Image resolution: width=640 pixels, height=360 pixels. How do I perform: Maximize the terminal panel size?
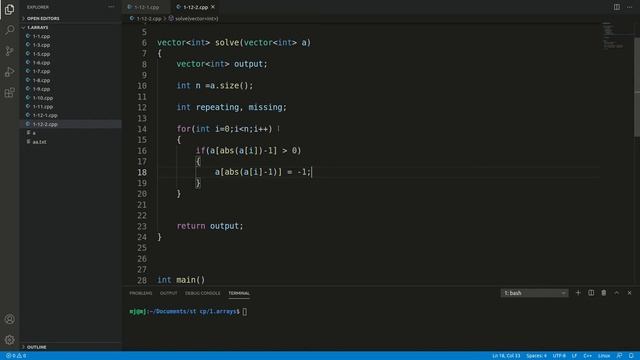tap(617, 293)
